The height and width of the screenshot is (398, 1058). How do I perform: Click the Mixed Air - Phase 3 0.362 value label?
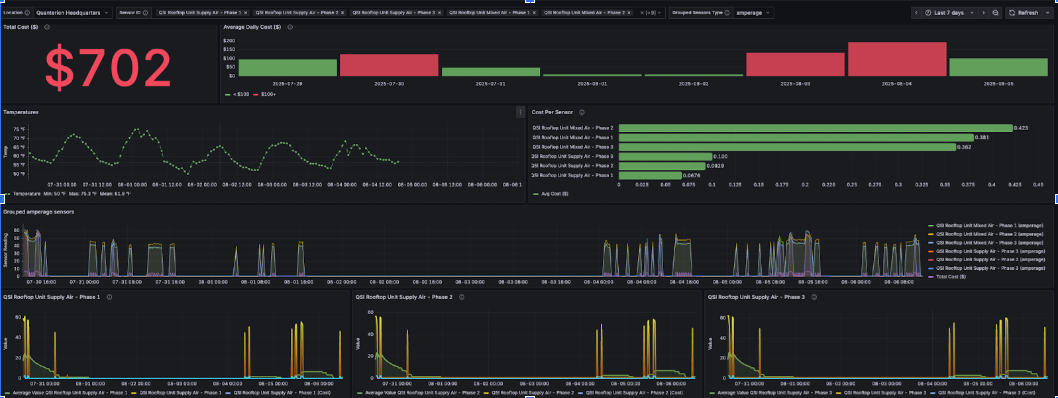(964, 146)
